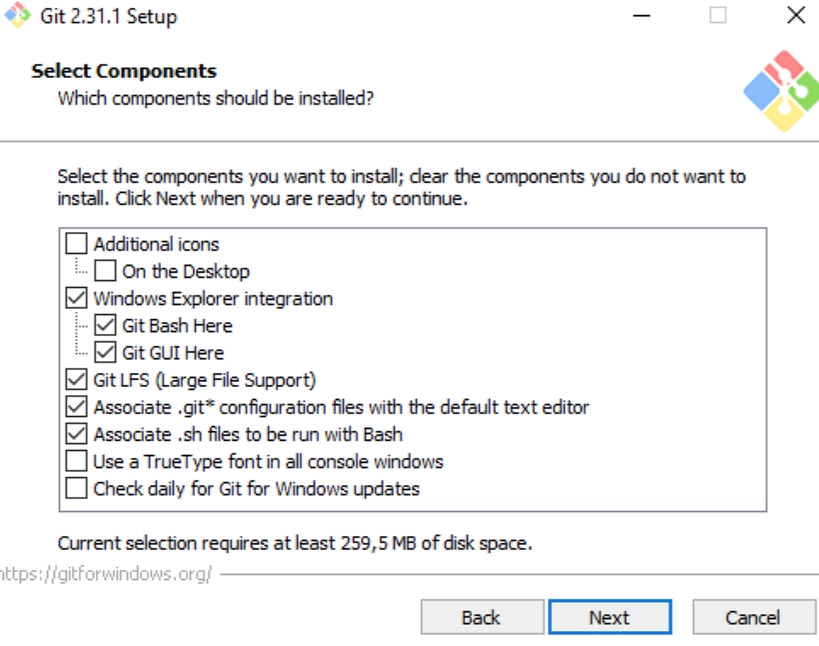Enable the Additional icons checkbox
This screenshot has height=646, width=819.
[x=77, y=244]
